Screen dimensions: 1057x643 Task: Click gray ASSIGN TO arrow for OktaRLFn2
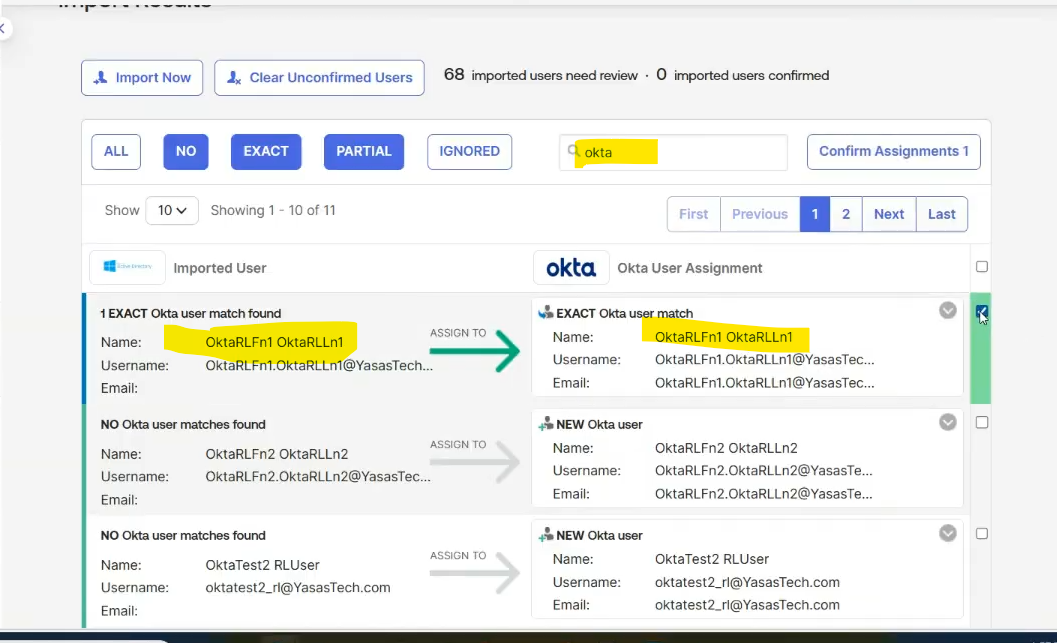[475, 462]
